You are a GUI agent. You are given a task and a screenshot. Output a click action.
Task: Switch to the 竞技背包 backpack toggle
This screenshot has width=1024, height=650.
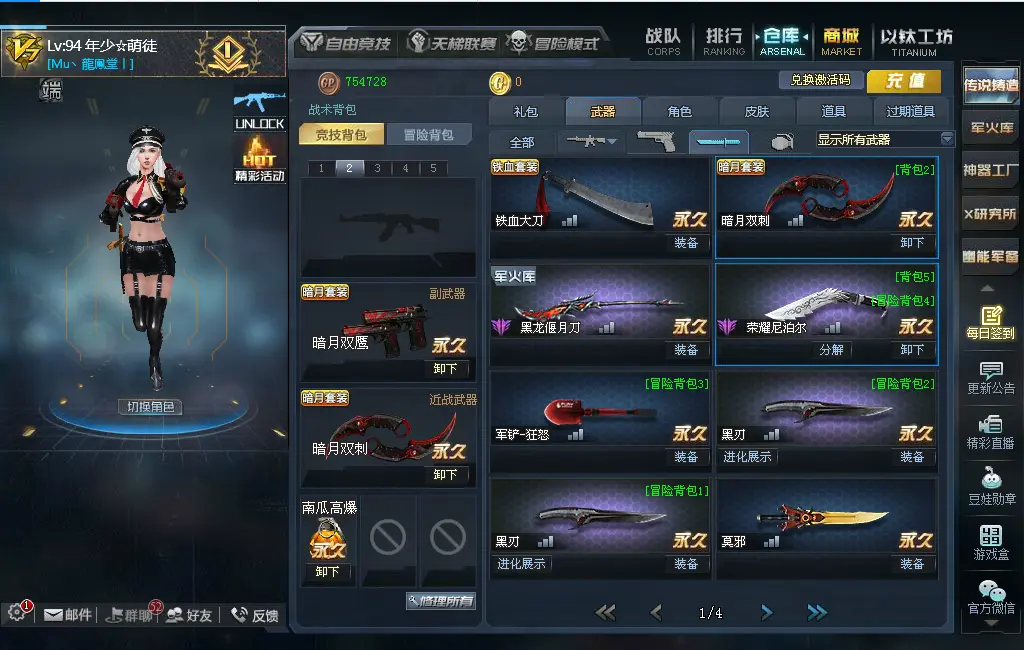341,135
